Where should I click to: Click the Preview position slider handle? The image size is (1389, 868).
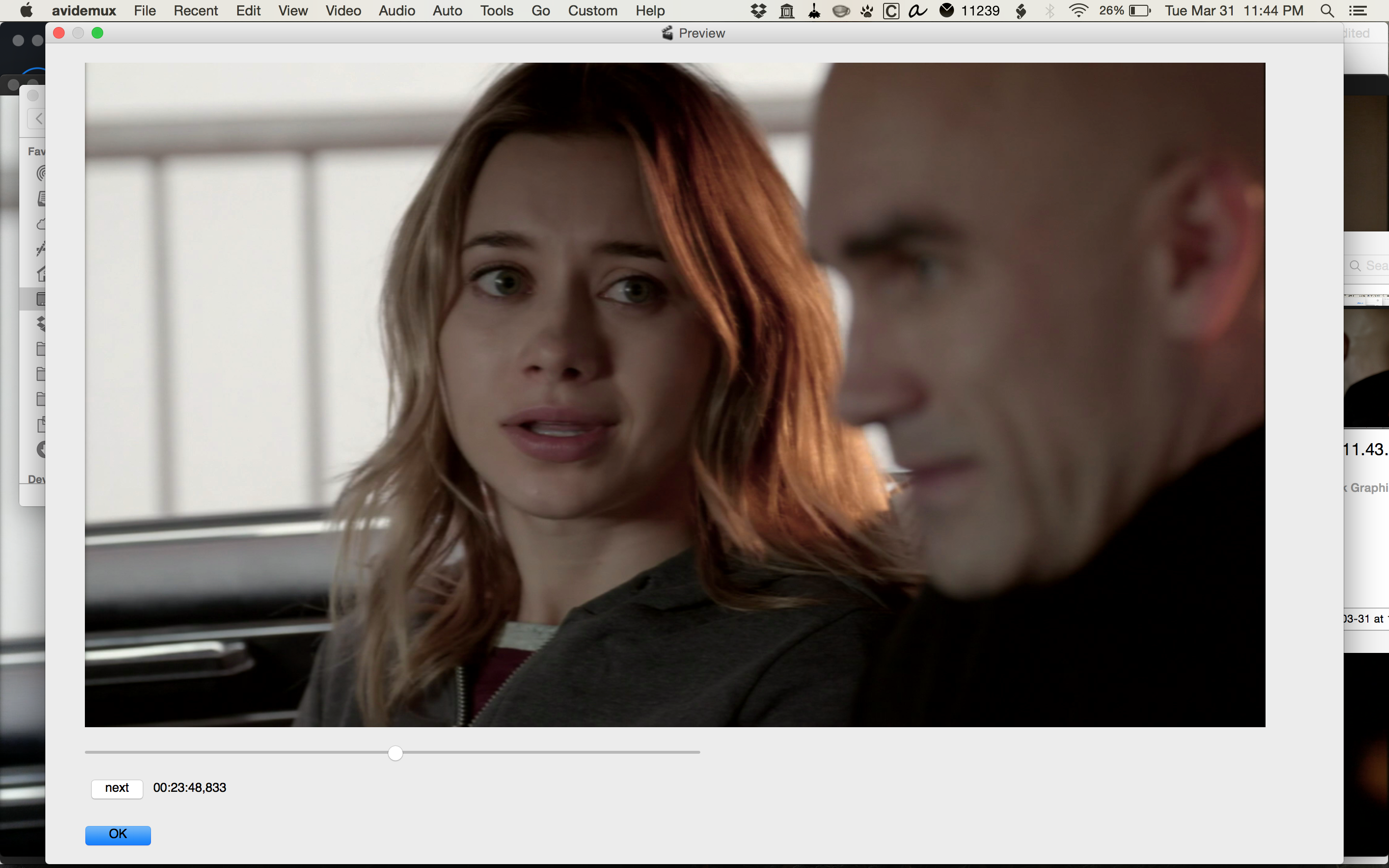[x=395, y=753]
